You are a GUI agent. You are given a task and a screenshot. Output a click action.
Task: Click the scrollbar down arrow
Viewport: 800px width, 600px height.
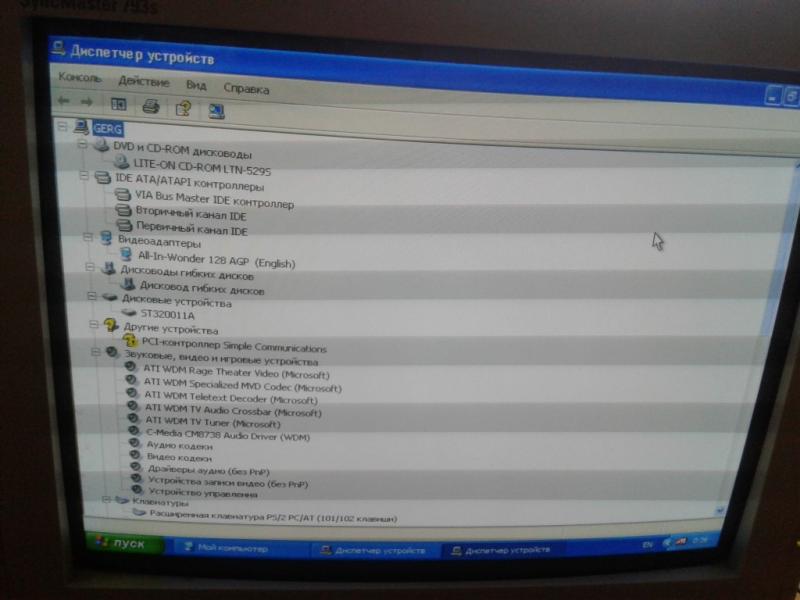tap(719, 510)
